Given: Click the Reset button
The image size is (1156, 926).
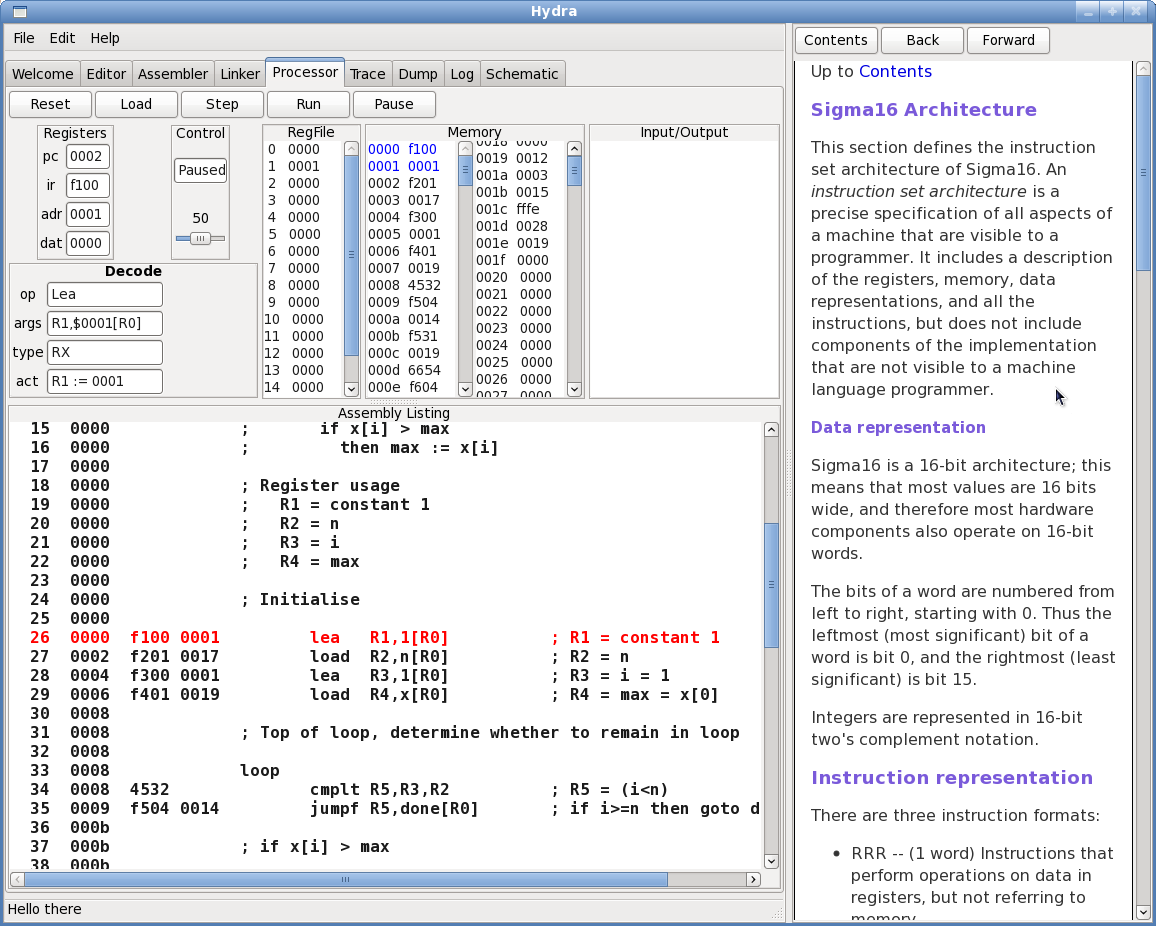Looking at the screenshot, I should pyautogui.click(x=50, y=104).
